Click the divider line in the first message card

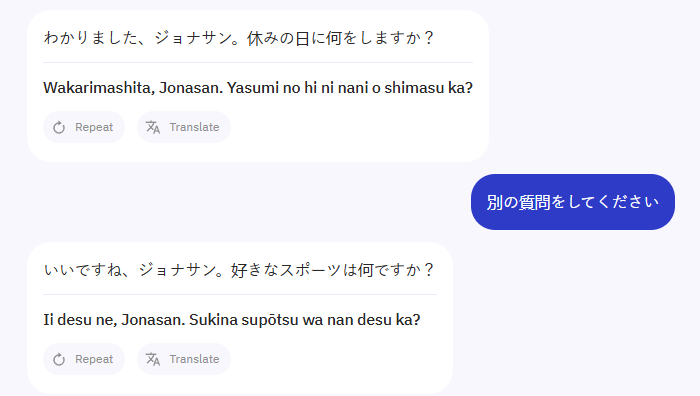click(x=258, y=63)
